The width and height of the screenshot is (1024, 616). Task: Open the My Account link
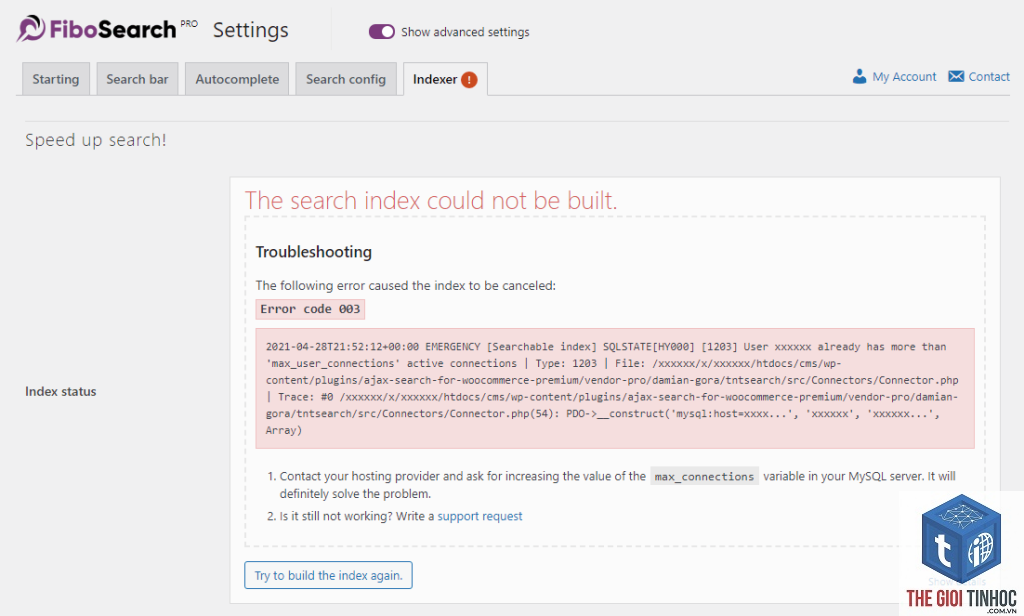(904, 76)
